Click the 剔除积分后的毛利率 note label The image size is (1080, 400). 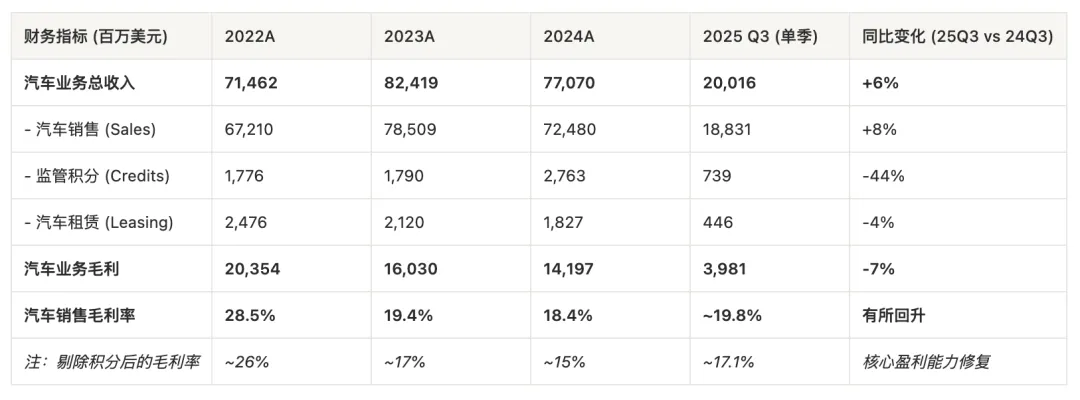111,361
